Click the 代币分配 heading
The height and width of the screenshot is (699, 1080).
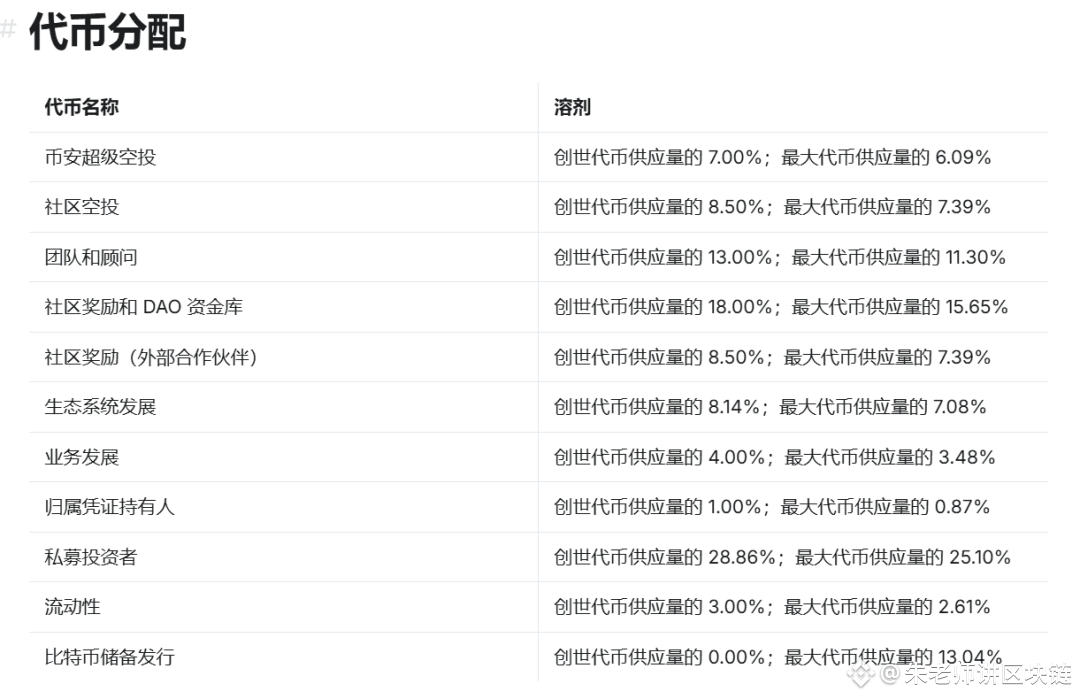click(x=107, y=32)
